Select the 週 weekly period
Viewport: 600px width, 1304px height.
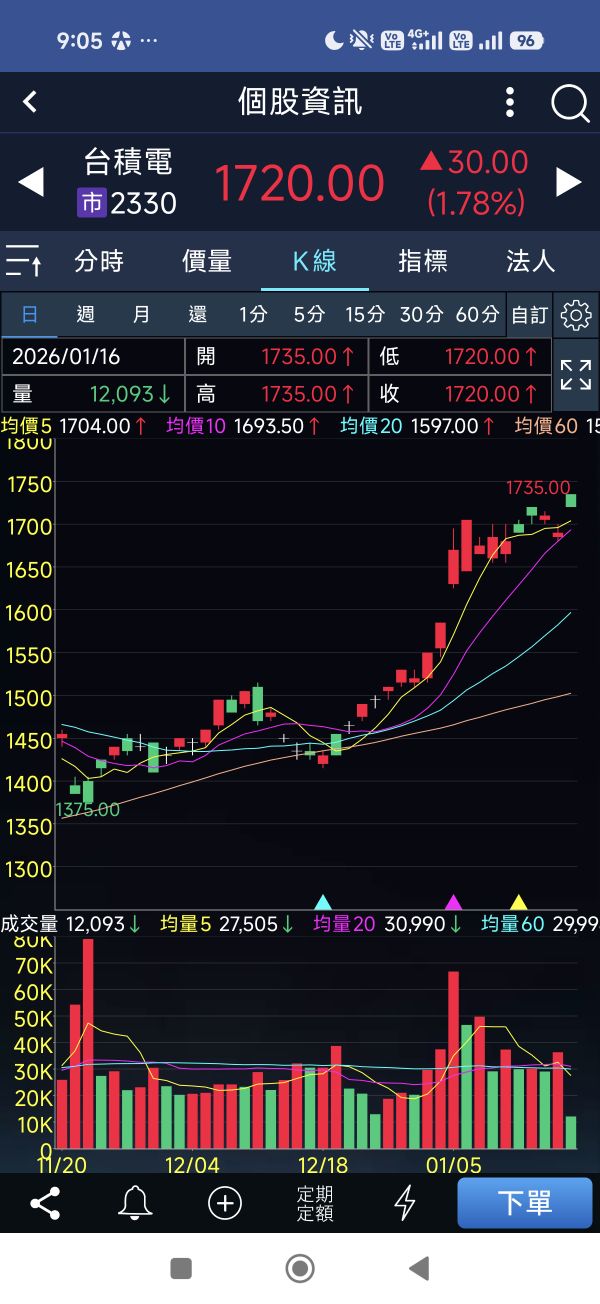point(86,315)
